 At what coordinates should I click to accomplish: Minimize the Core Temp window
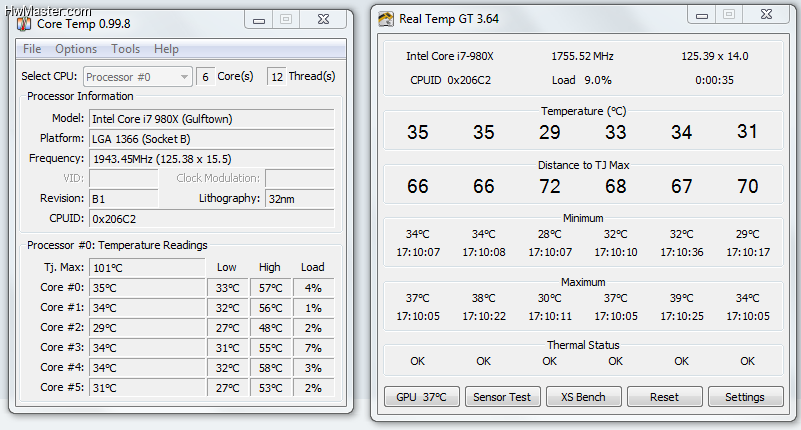pos(259,19)
